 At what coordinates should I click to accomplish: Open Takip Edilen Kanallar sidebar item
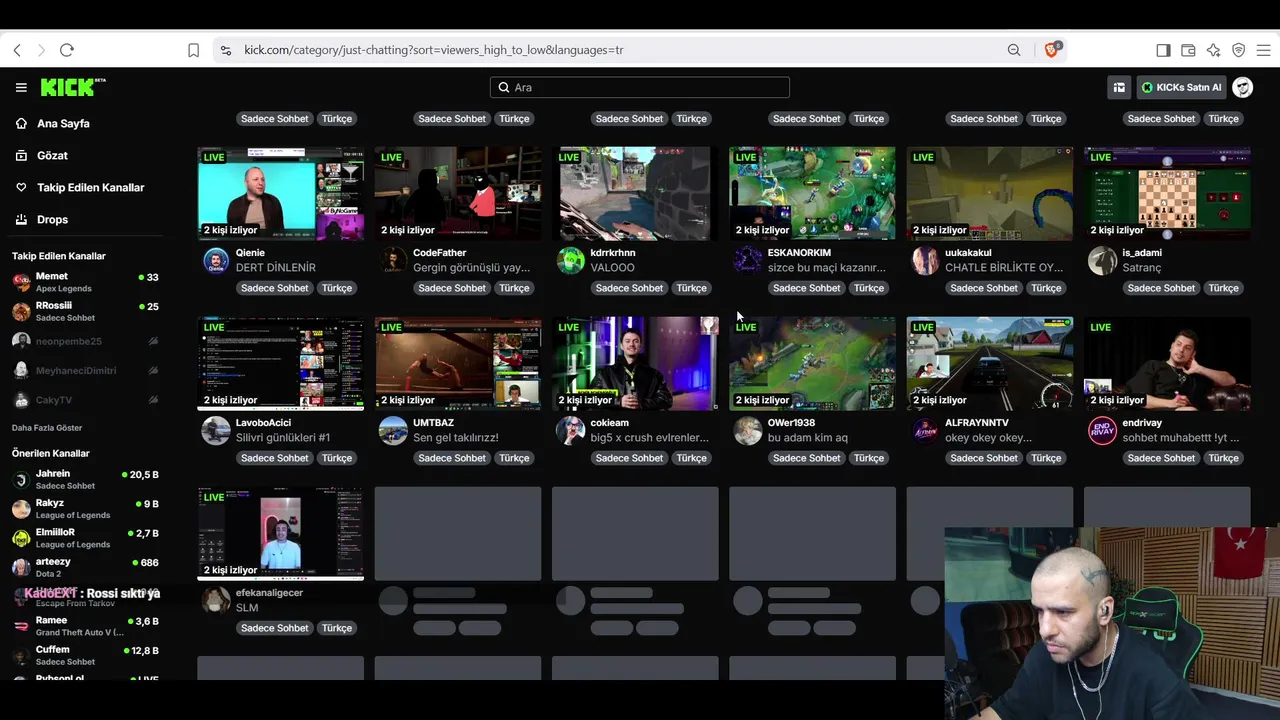point(90,188)
